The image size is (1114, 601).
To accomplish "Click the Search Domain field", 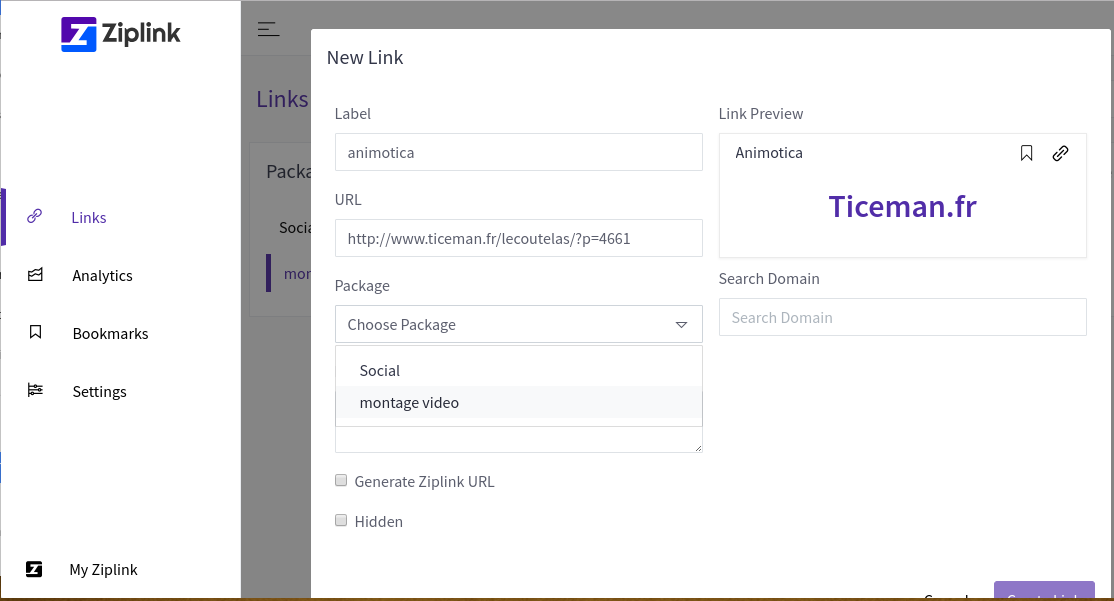I will 902,317.
